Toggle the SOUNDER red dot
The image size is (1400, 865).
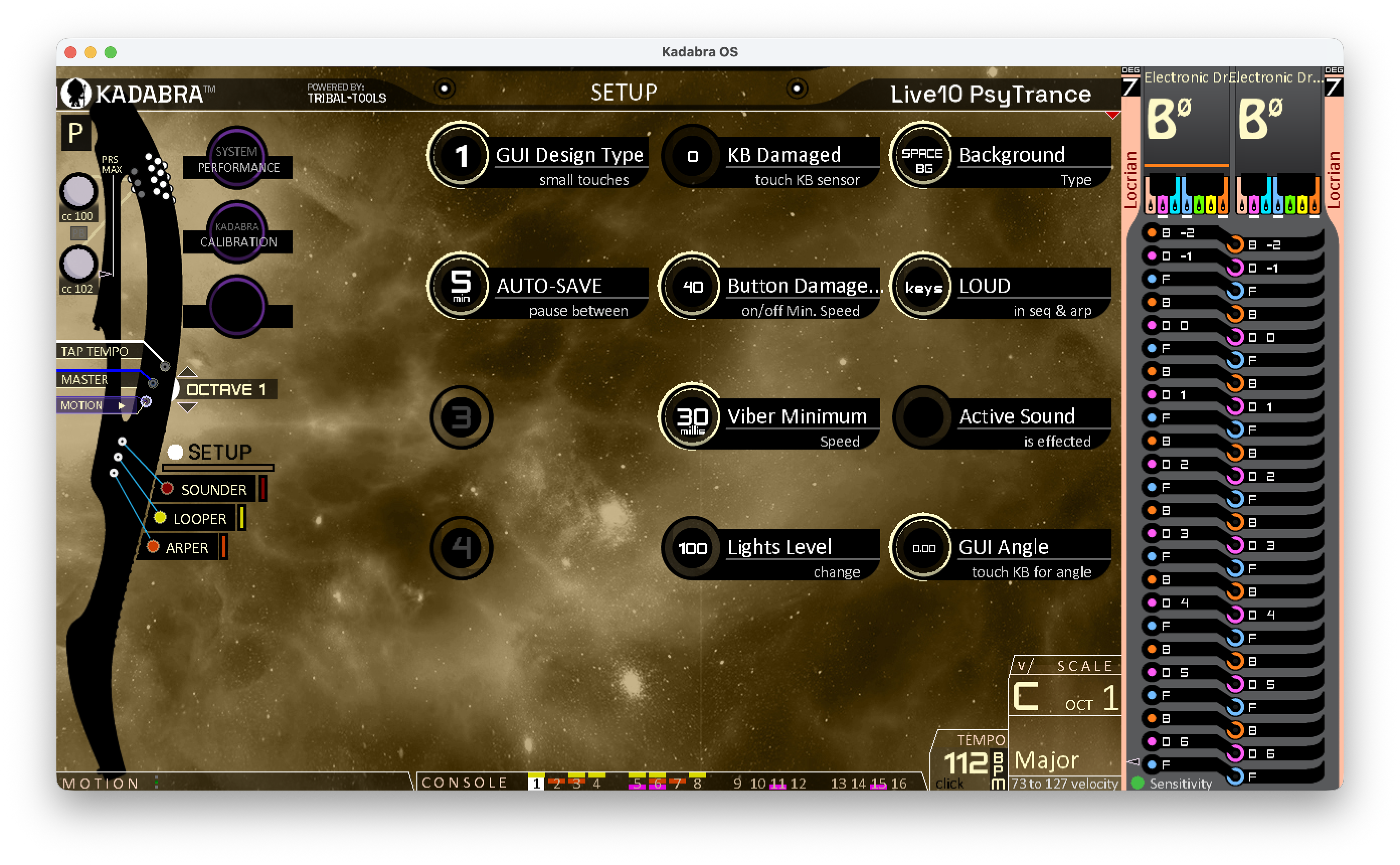pos(167,488)
